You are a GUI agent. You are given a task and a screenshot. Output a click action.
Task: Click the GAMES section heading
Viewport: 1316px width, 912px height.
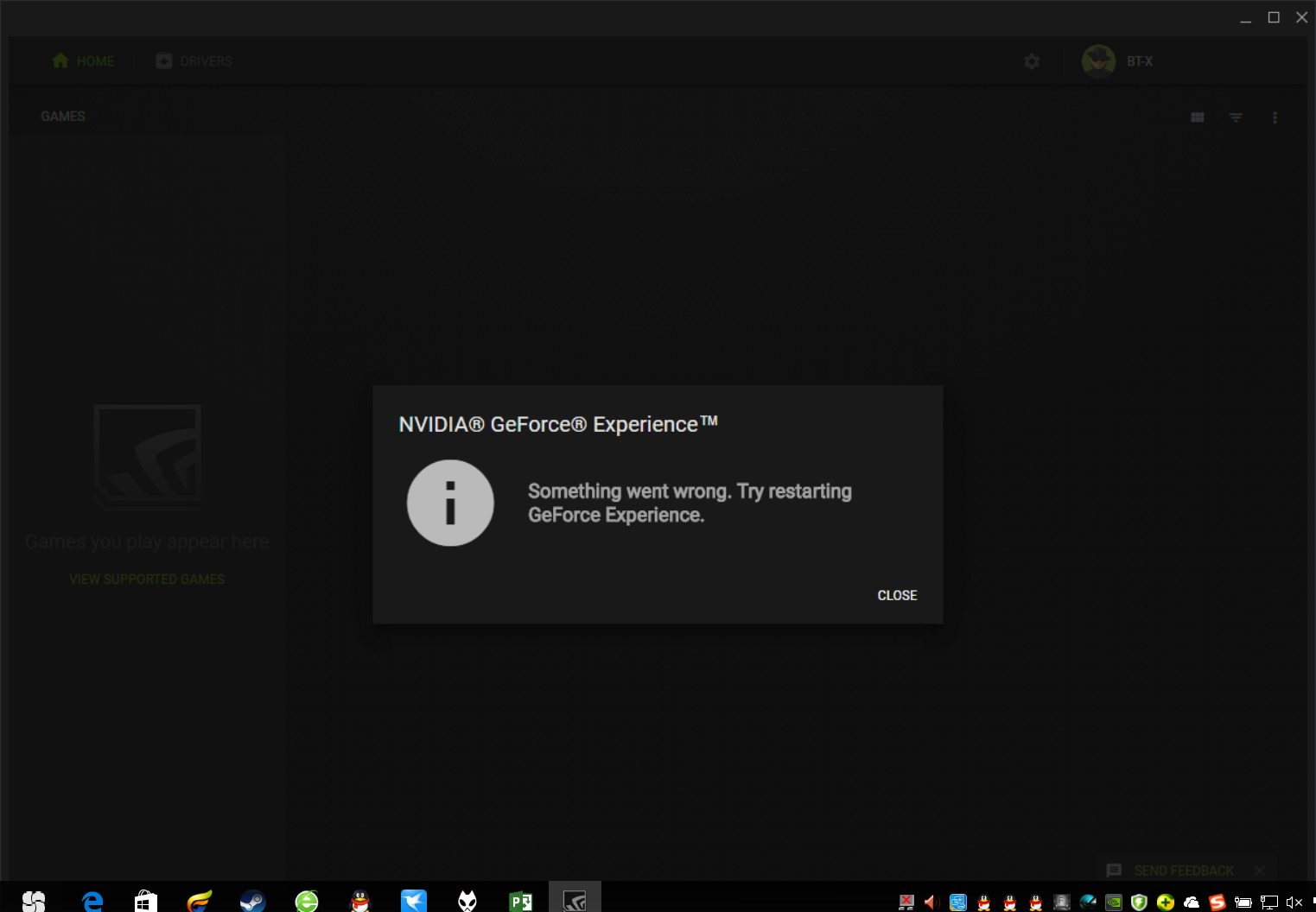click(x=63, y=117)
